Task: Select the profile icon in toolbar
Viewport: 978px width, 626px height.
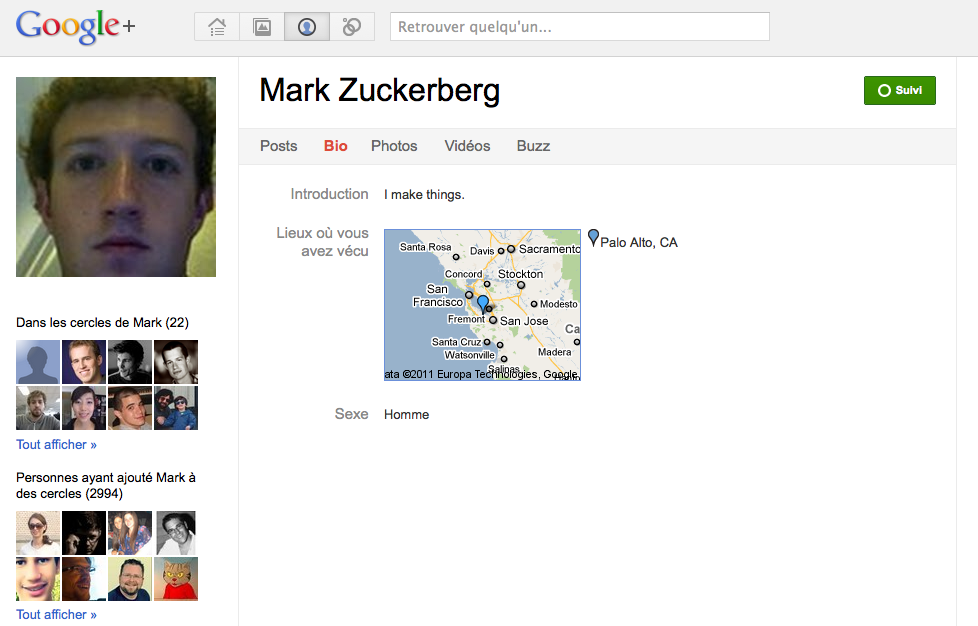Action: (x=307, y=27)
